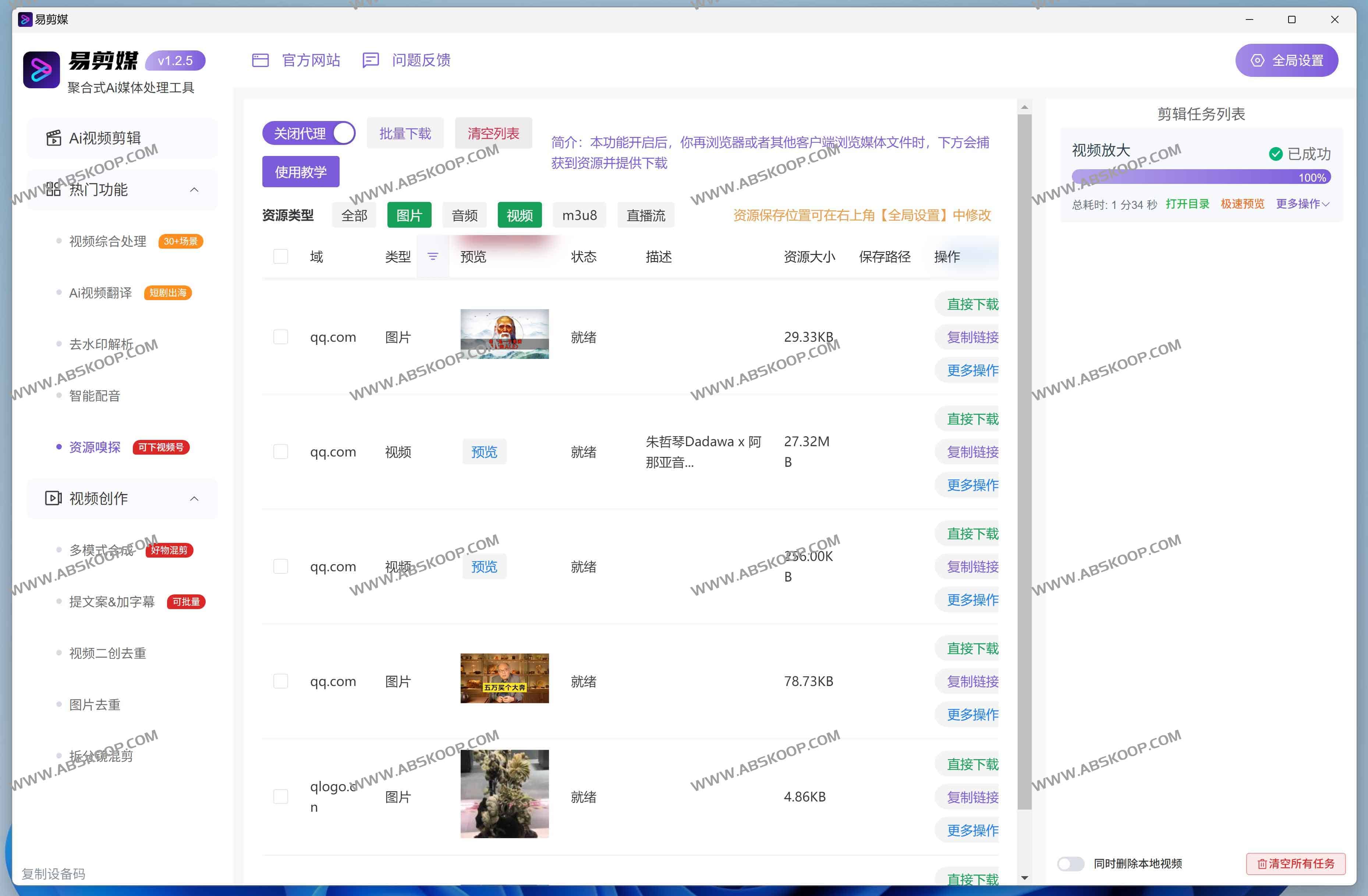Open 更多操作 dropdown in task list
The image size is (1368, 896).
point(1303,204)
